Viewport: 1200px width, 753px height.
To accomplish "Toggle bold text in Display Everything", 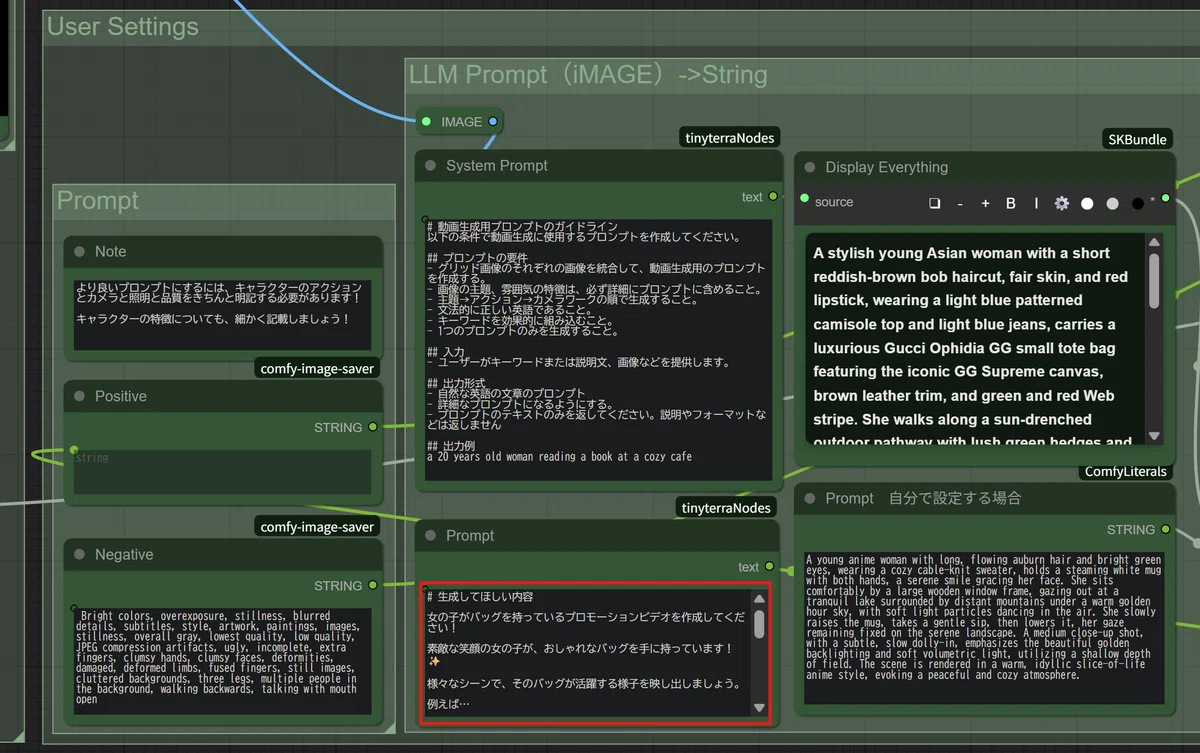I will [x=1011, y=203].
